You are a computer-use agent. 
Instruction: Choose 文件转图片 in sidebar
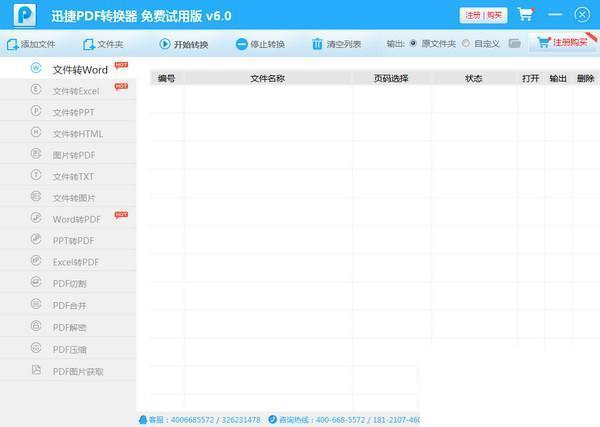(x=68, y=197)
